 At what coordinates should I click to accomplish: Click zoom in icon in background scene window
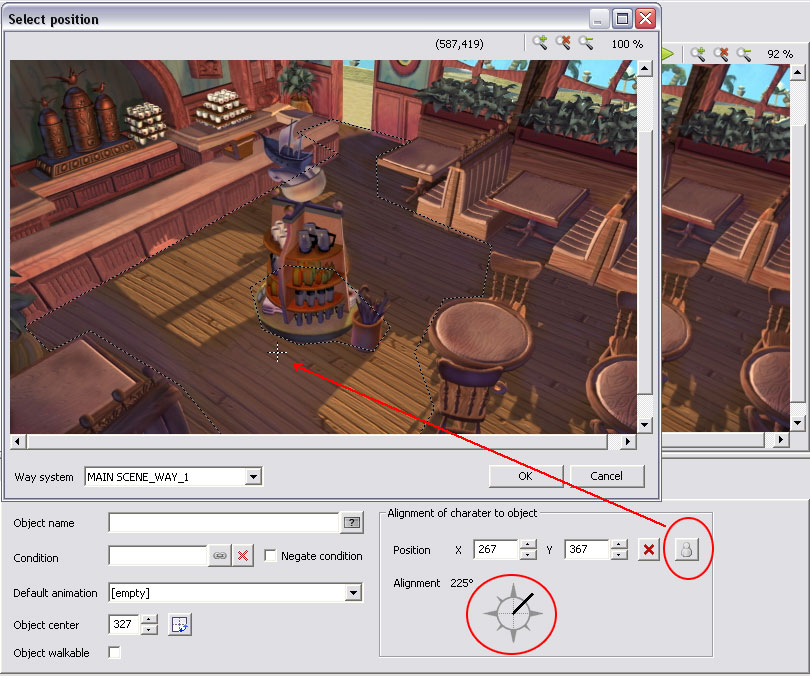pyautogui.click(x=698, y=54)
